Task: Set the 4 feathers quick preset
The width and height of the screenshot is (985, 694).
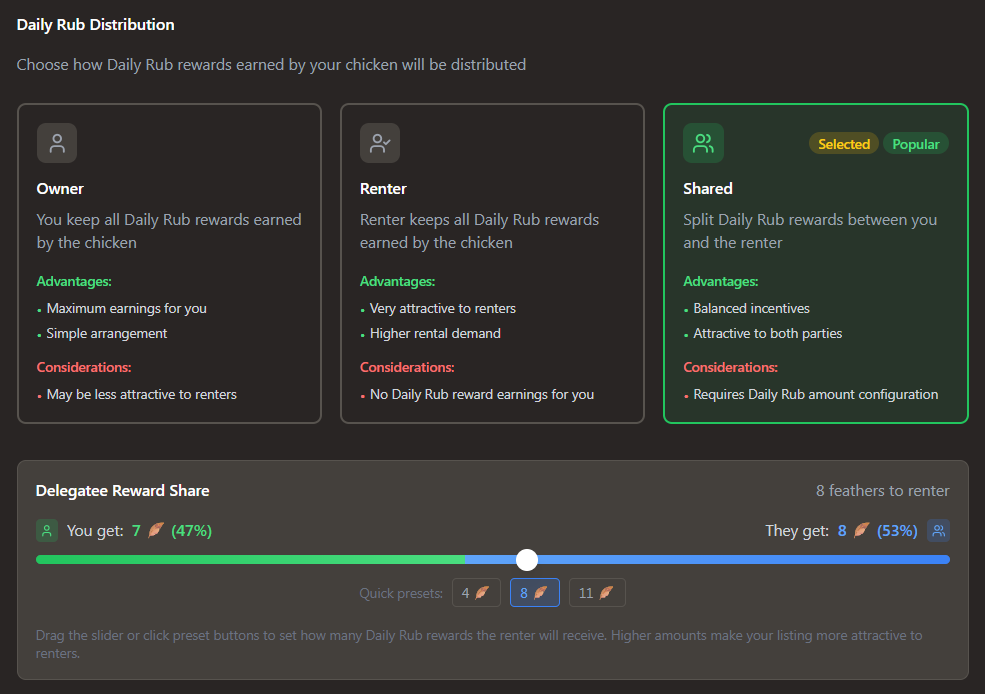Action: point(475,593)
